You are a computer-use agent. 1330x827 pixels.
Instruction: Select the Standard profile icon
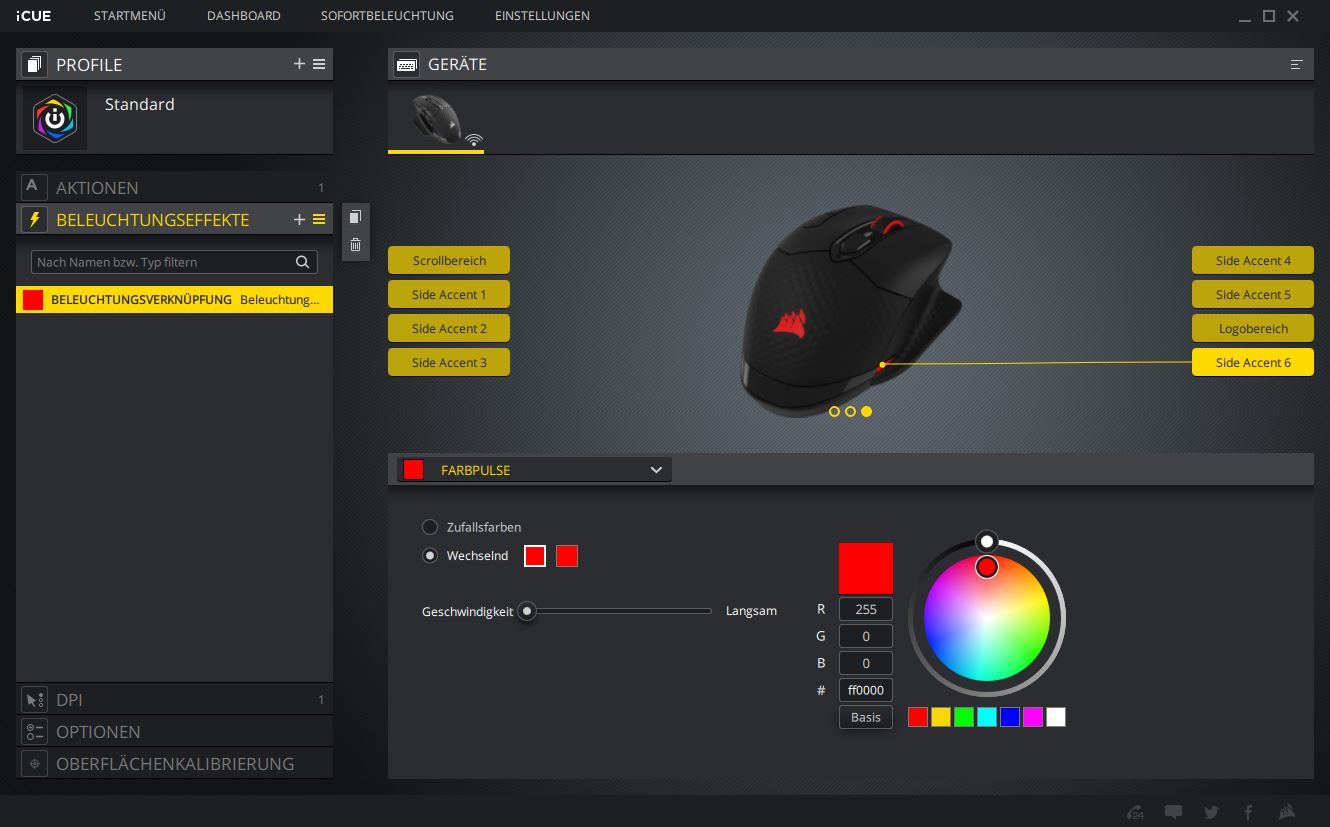pyautogui.click(x=55, y=119)
